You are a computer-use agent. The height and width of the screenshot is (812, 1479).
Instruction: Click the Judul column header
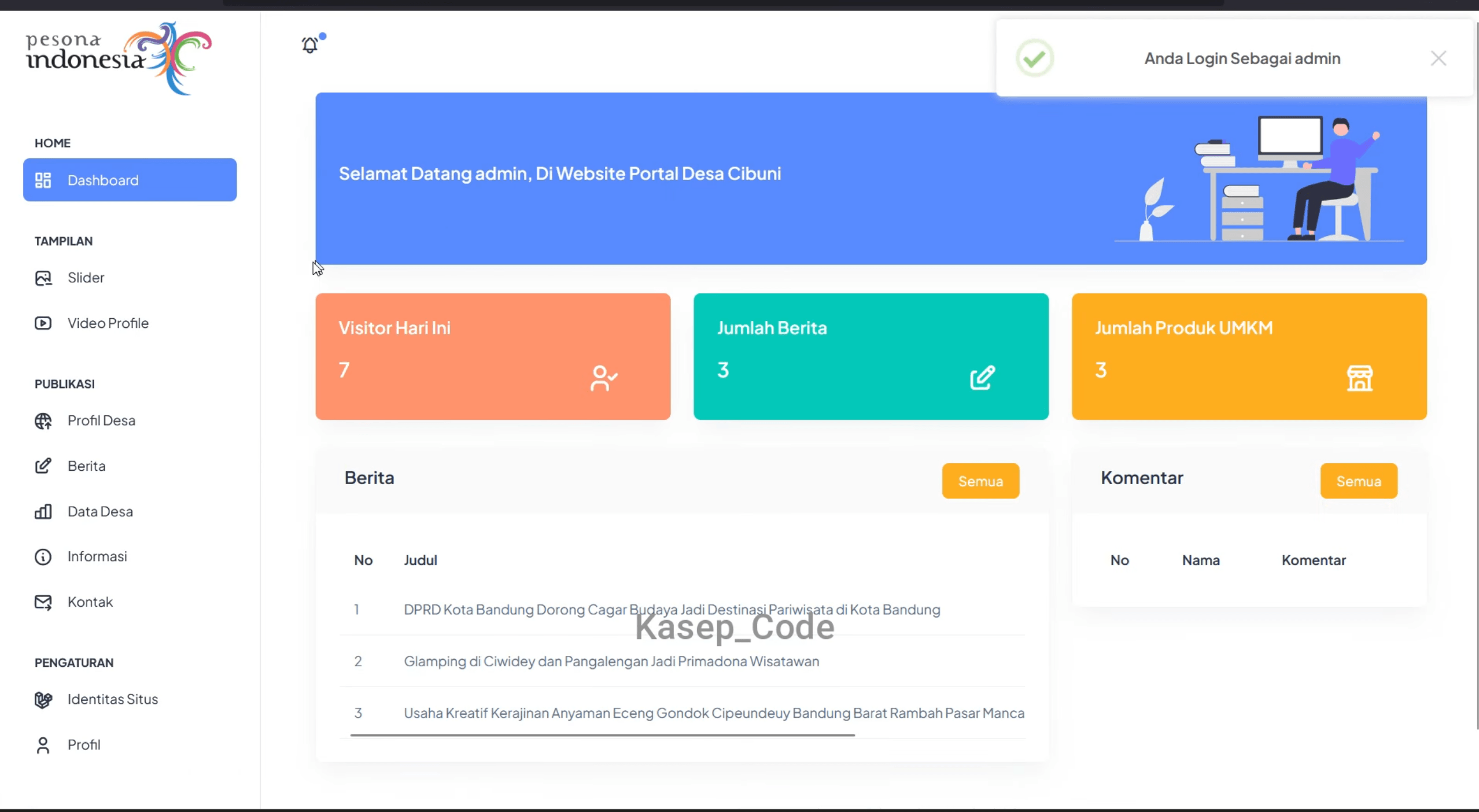(421, 560)
